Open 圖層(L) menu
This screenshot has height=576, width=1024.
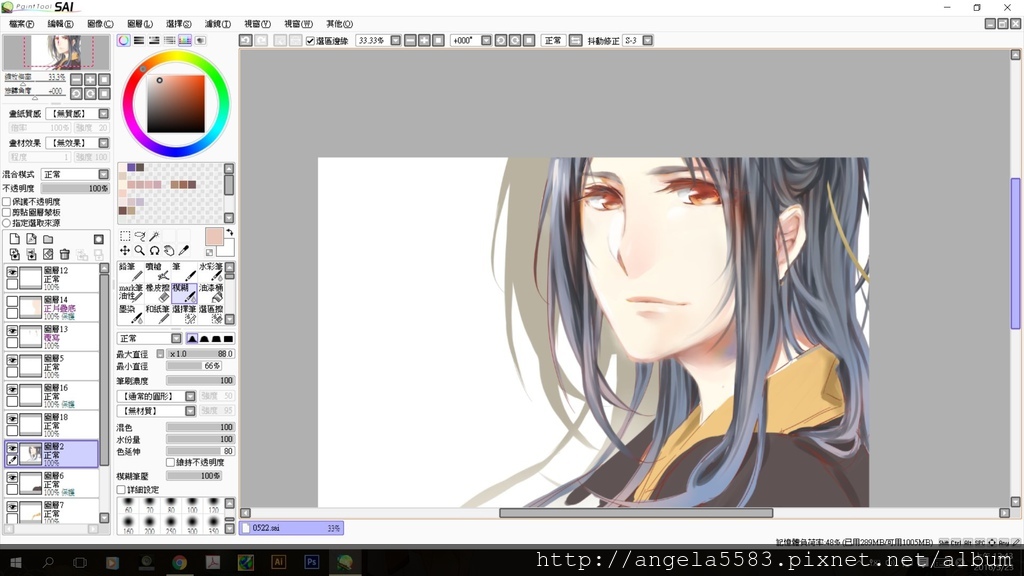point(140,24)
